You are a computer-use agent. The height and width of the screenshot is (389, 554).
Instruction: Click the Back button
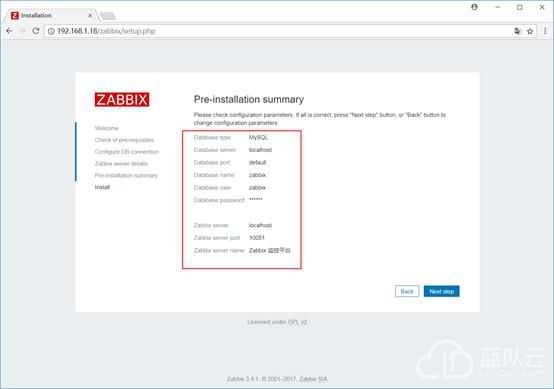click(407, 291)
